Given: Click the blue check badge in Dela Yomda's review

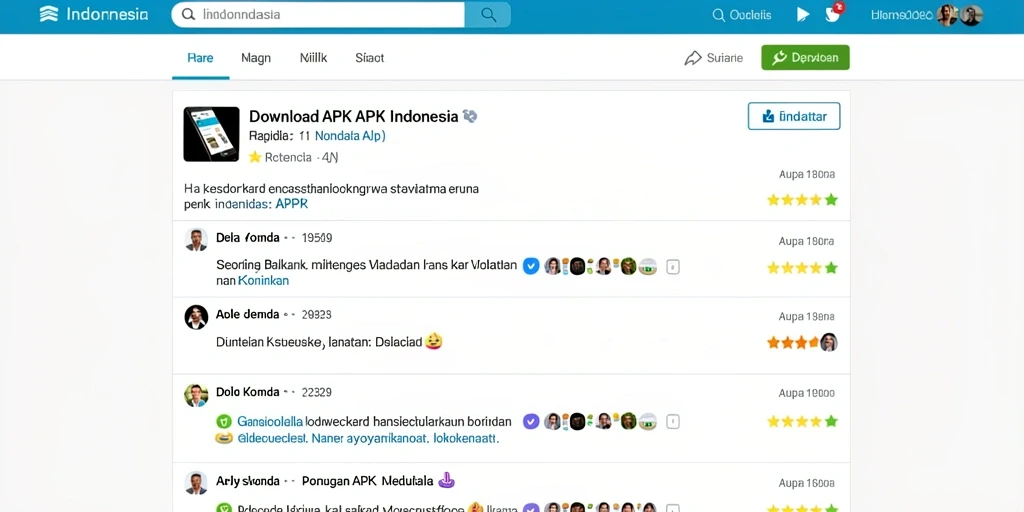Looking at the screenshot, I should pyautogui.click(x=531, y=266).
